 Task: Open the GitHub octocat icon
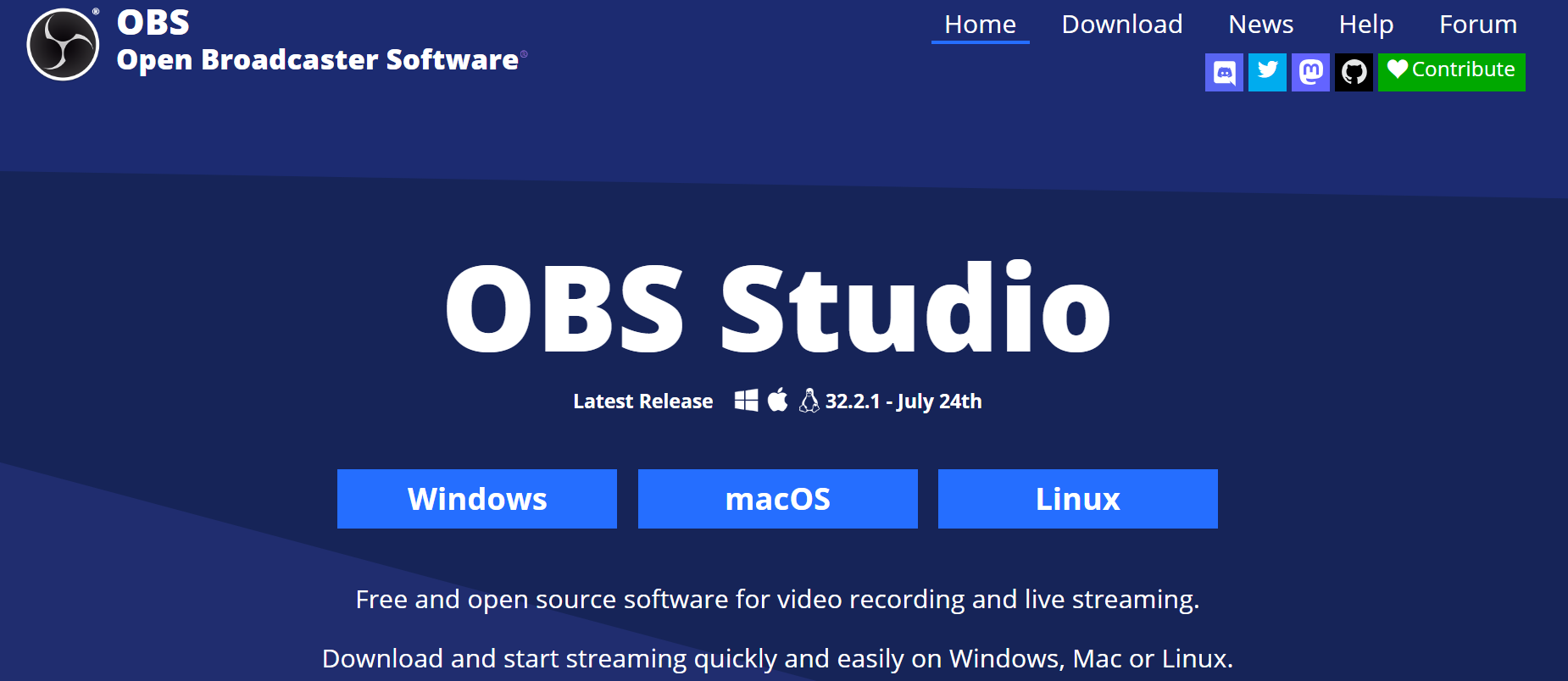tap(1354, 72)
